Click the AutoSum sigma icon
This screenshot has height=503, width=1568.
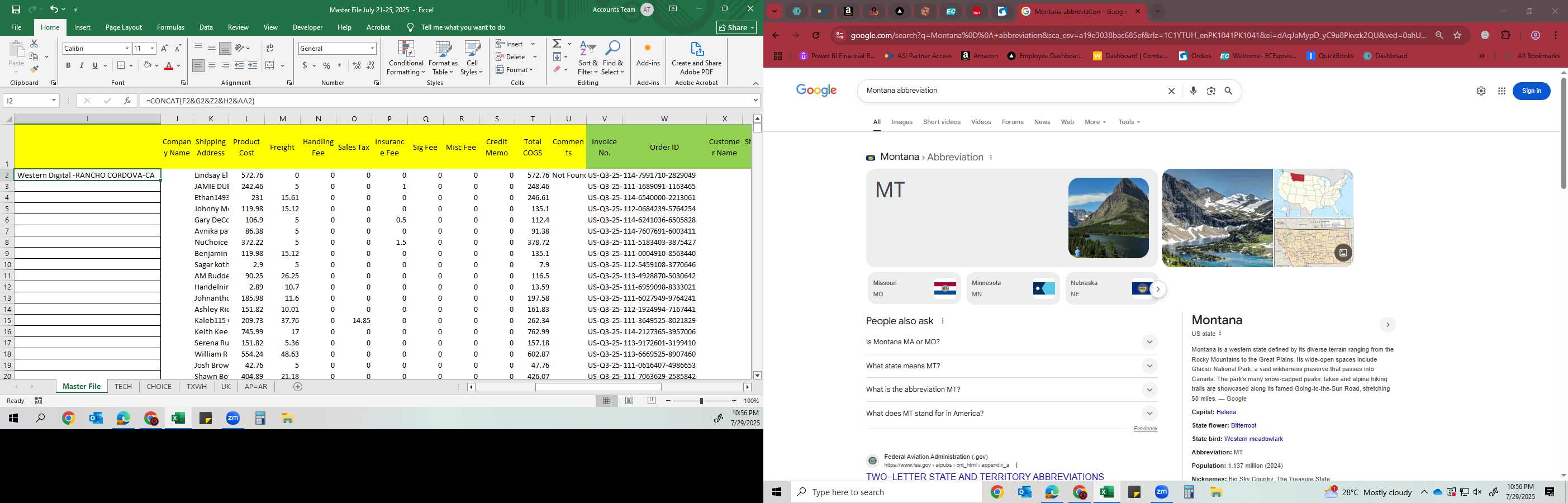click(557, 44)
